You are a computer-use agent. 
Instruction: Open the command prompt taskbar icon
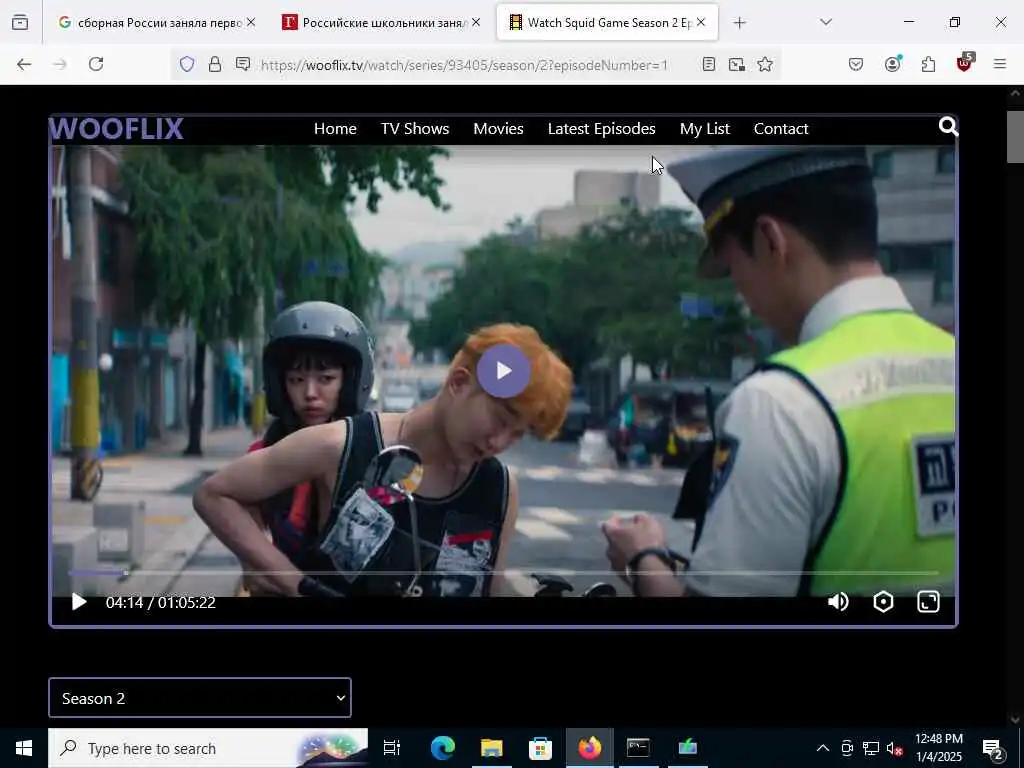(637, 748)
